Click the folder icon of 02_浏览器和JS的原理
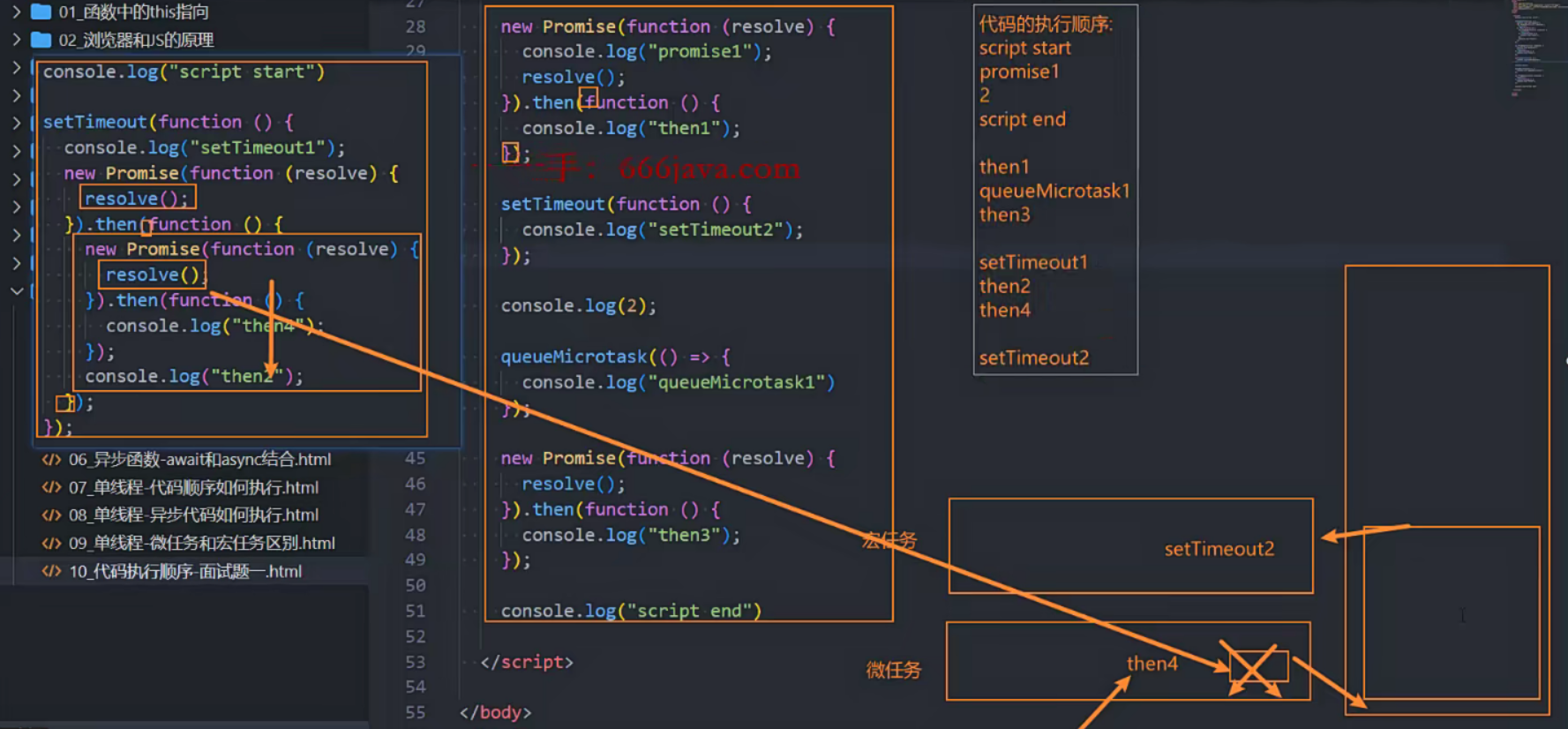 (x=41, y=40)
